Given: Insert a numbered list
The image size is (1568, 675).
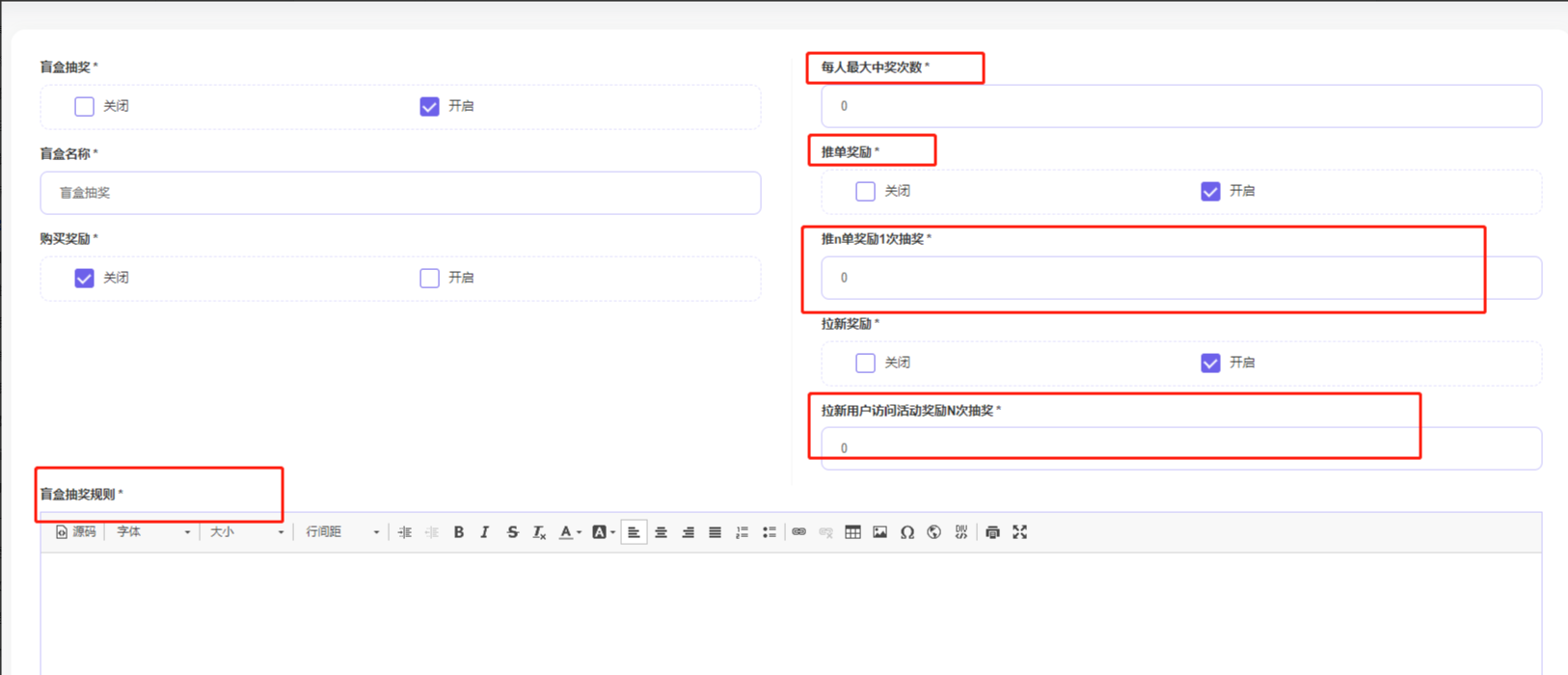Looking at the screenshot, I should pos(742,532).
